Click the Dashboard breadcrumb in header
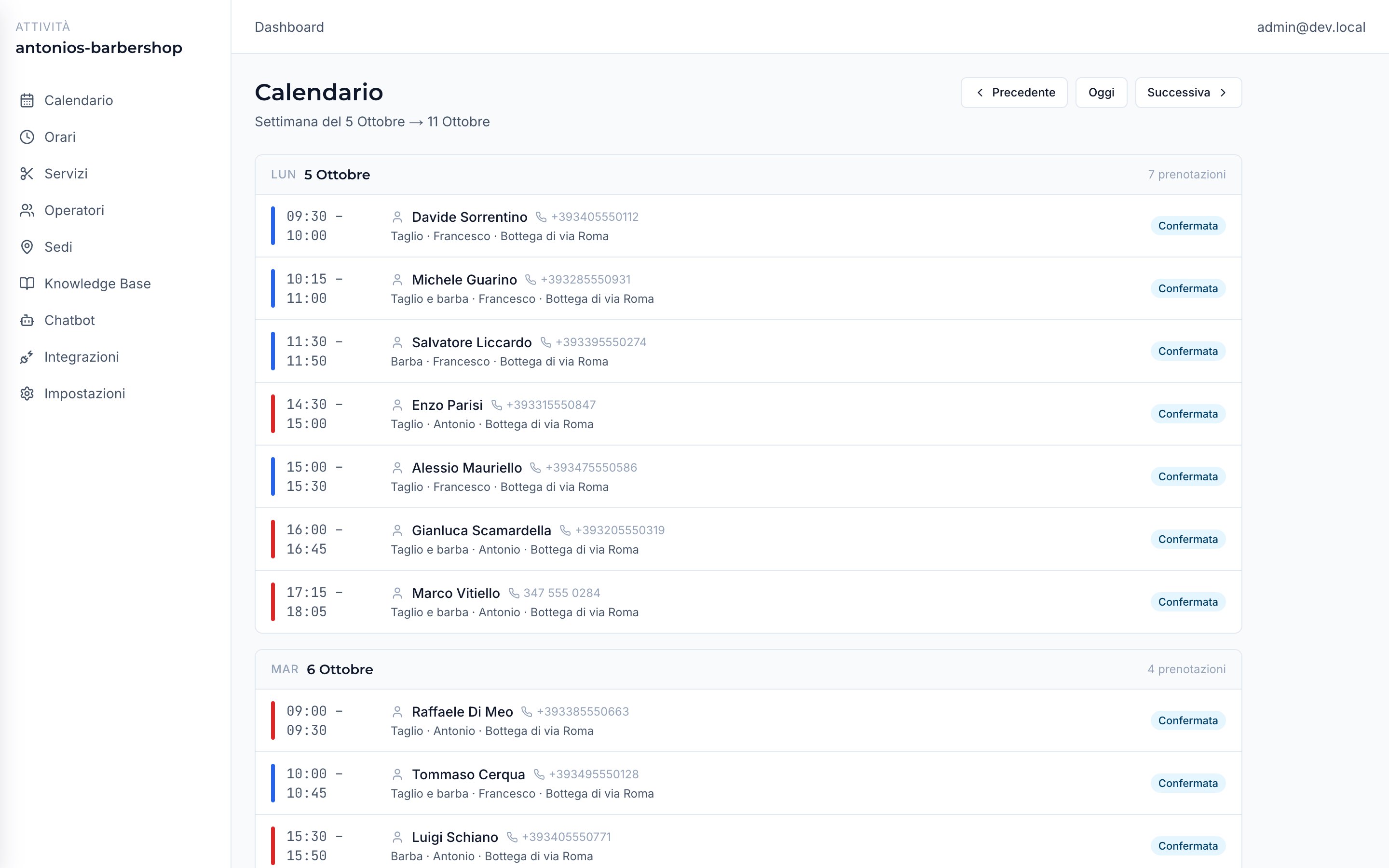Image resolution: width=1389 pixels, height=868 pixels. (289, 27)
